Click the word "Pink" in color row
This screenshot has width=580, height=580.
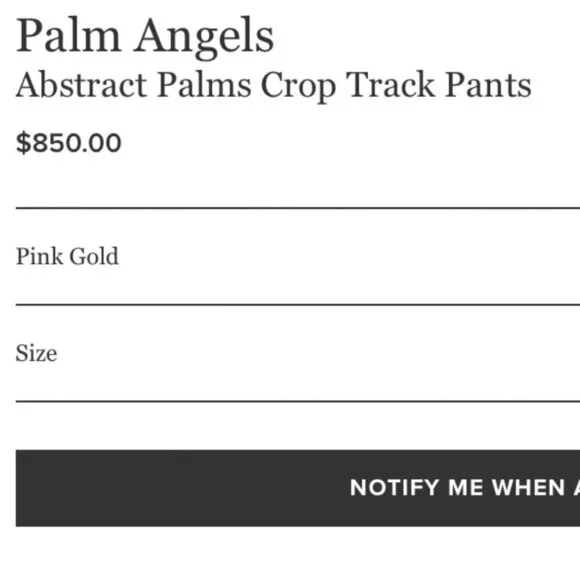[39, 256]
